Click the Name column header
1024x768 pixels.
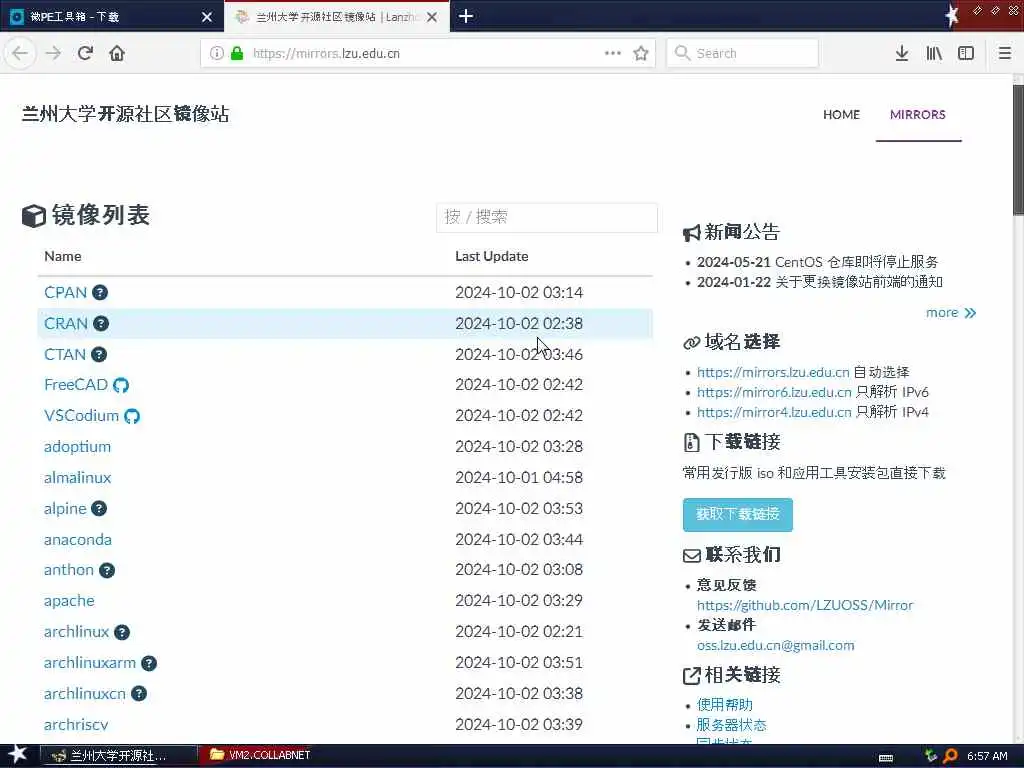(x=63, y=257)
